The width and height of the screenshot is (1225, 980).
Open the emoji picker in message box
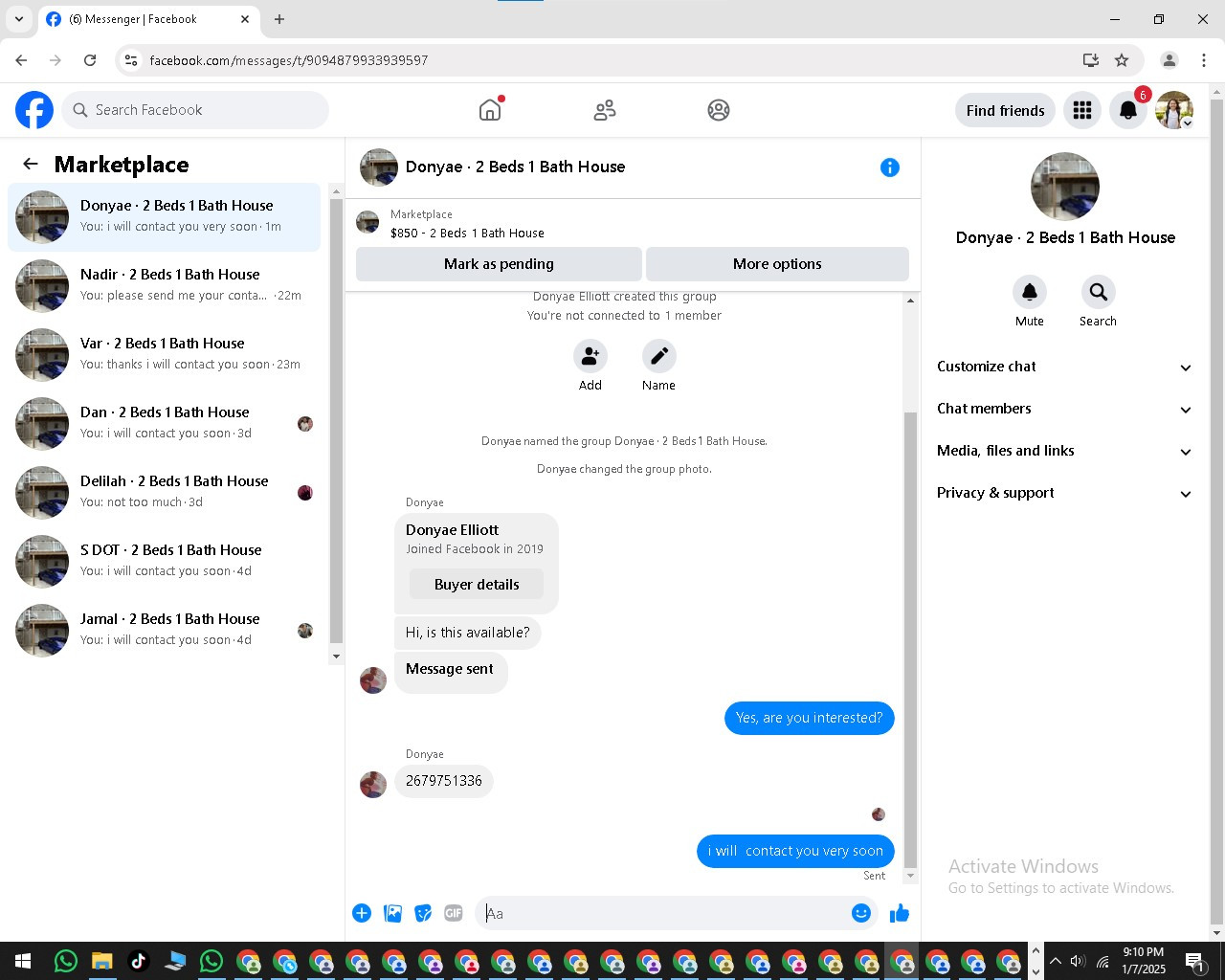(x=861, y=913)
